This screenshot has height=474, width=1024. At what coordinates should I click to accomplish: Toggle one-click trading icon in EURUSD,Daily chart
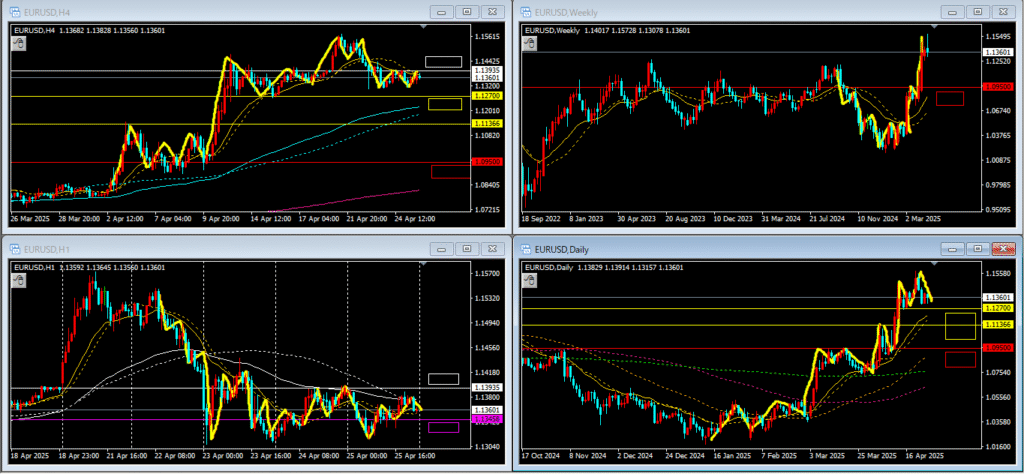click(x=529, y=280)
